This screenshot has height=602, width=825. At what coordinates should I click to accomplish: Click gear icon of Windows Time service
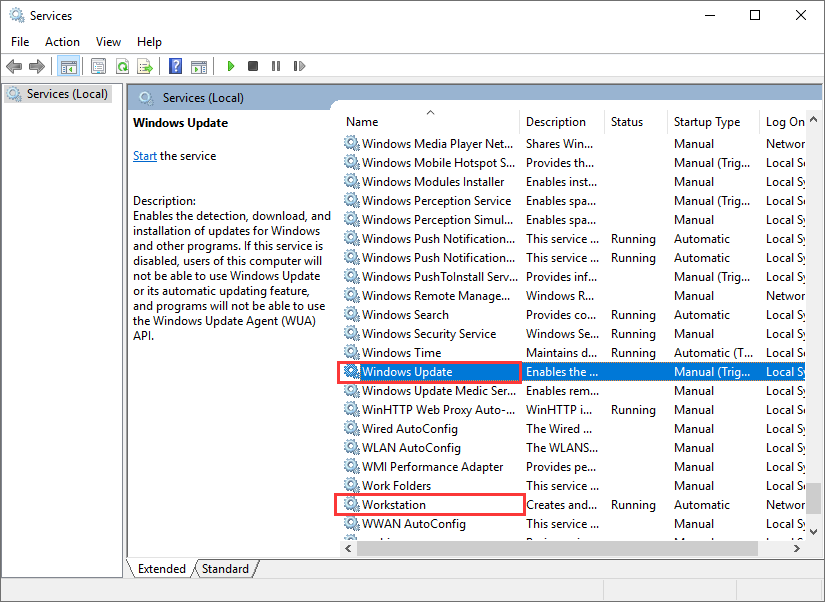click(x=351, y=352)
